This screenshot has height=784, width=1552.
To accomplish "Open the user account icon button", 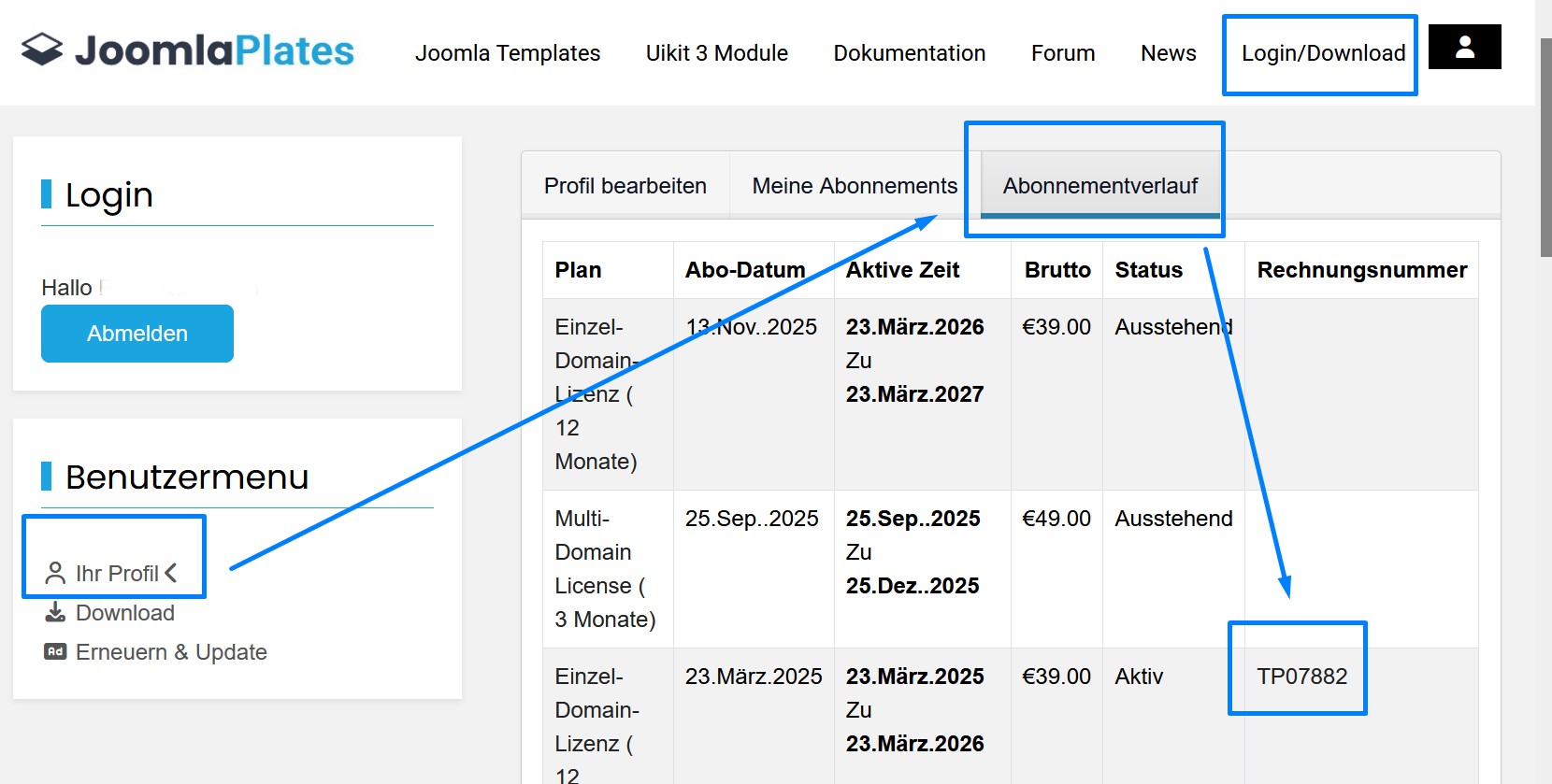I will 1464,47.
